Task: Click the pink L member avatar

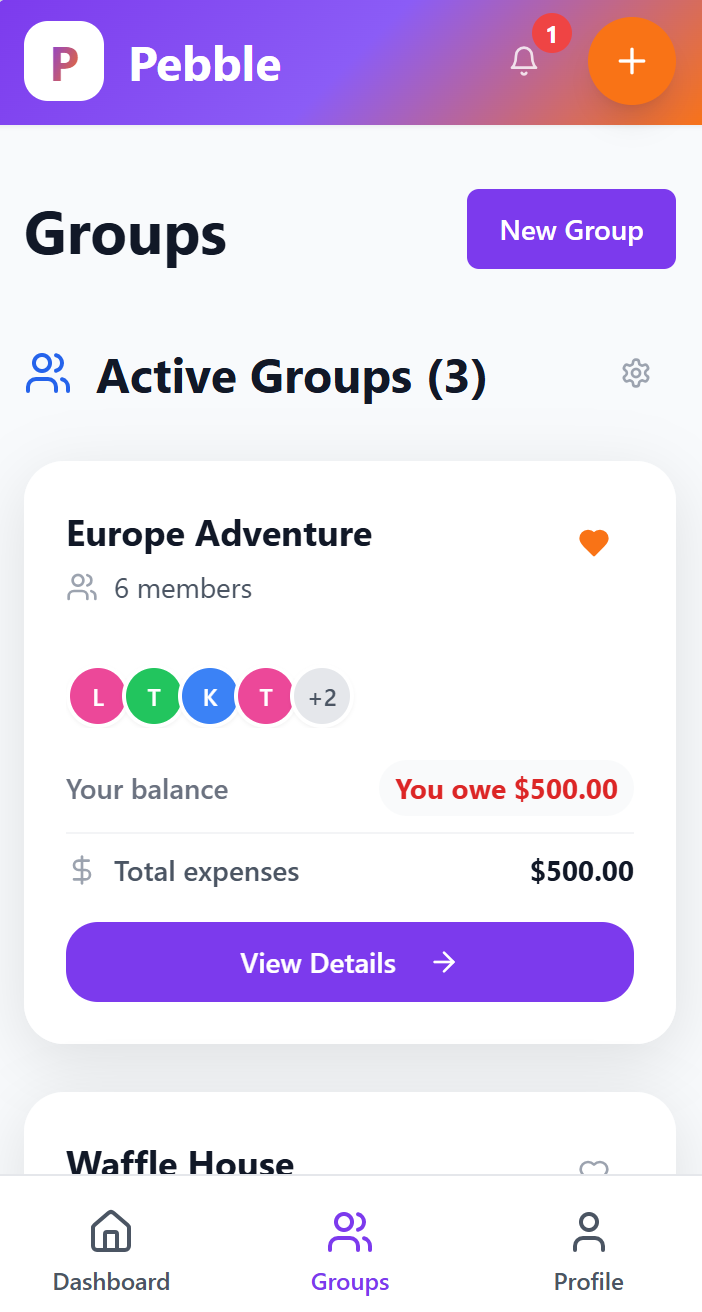Action: coord(97,697)
